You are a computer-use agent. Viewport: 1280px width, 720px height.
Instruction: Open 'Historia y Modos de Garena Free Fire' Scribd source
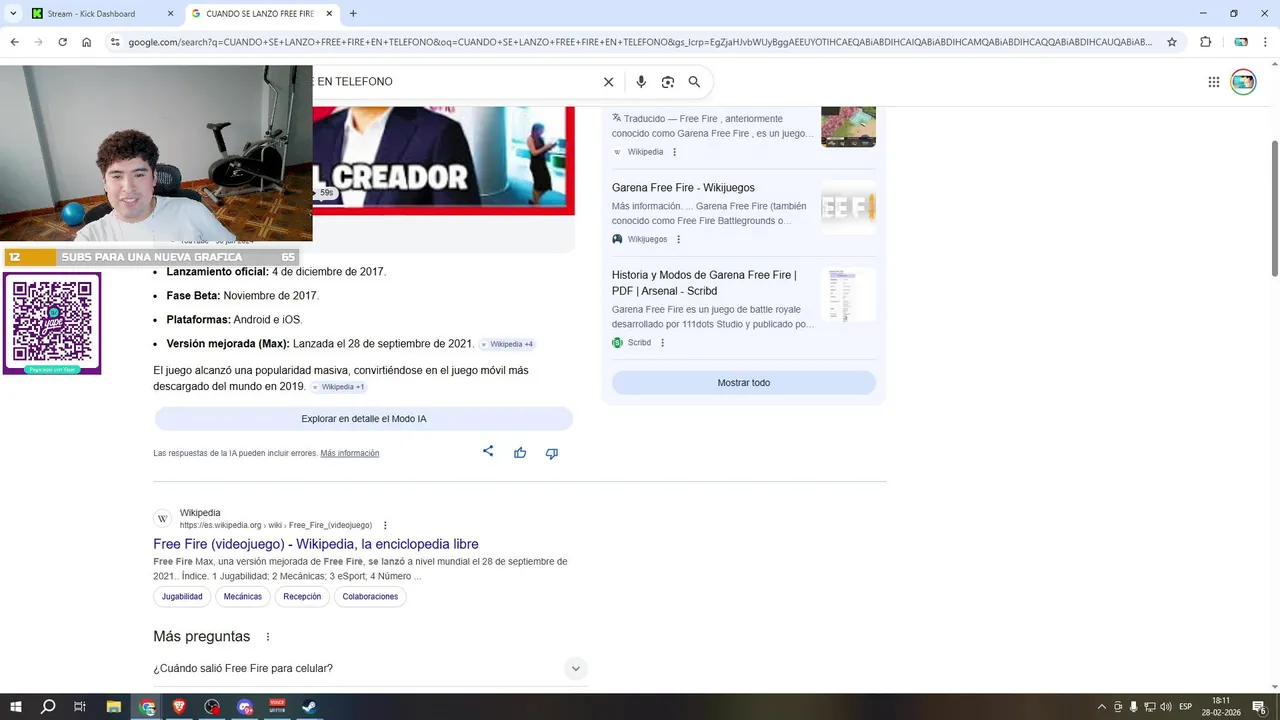coord(704,283)
